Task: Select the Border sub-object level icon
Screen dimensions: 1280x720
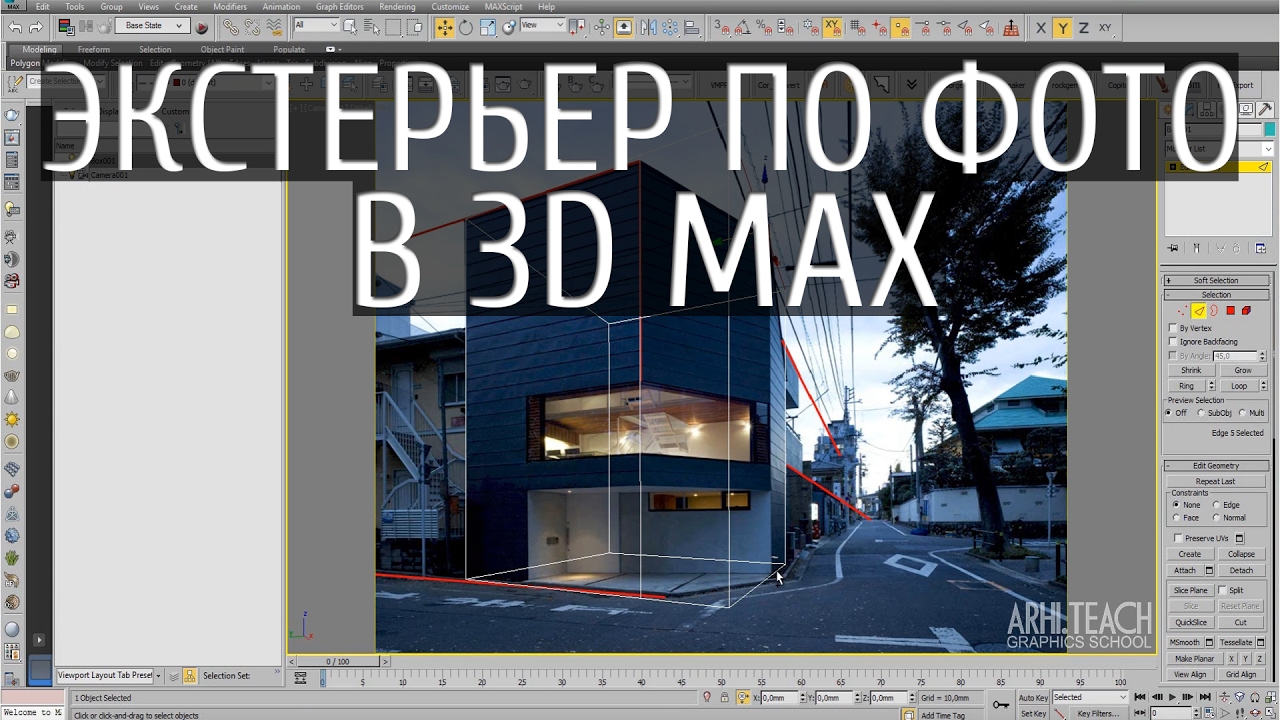Action: 1214,311
